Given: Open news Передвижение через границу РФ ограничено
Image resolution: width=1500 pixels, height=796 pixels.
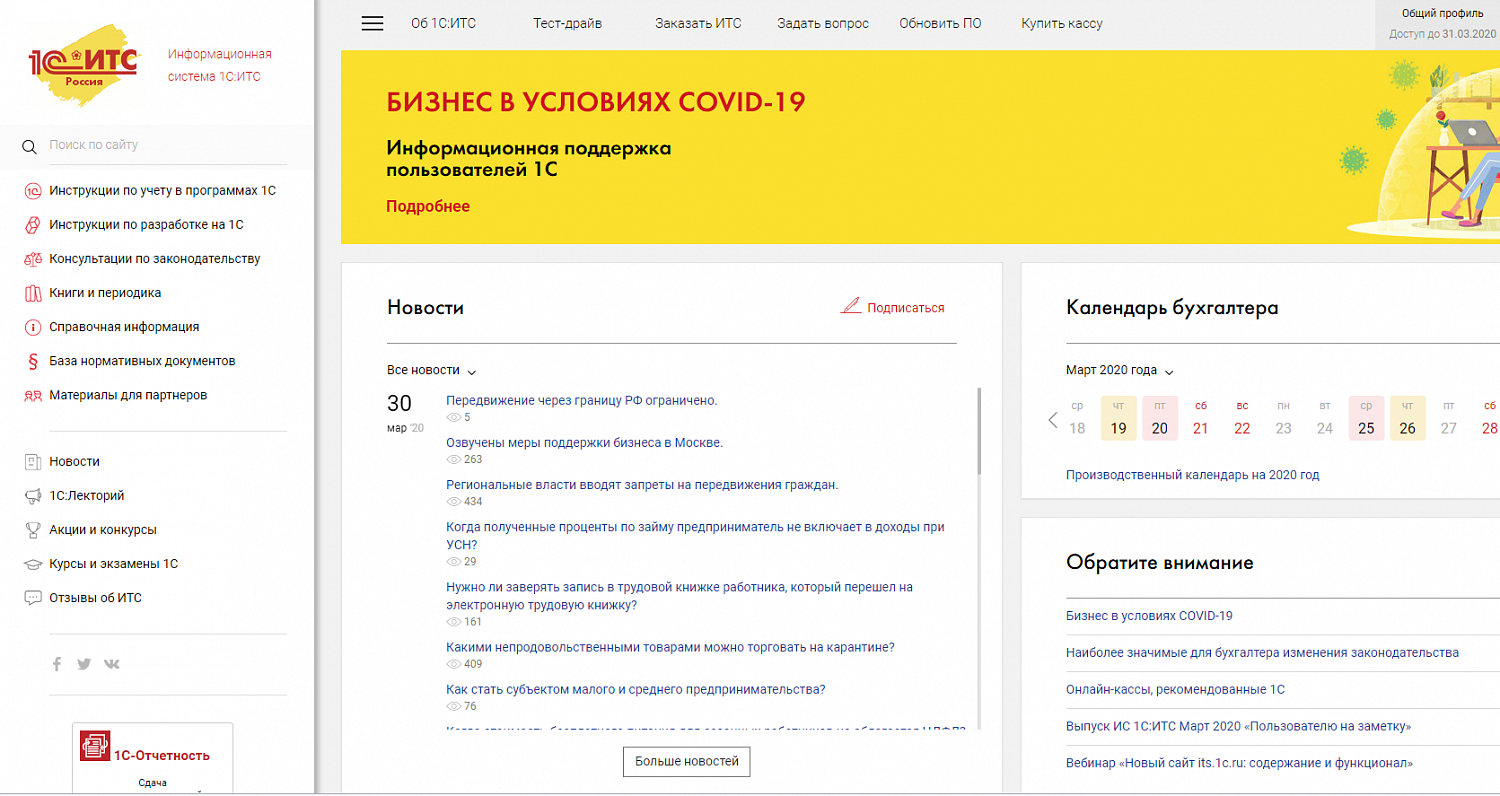Looking at the screenshot, I should [582, 401].
